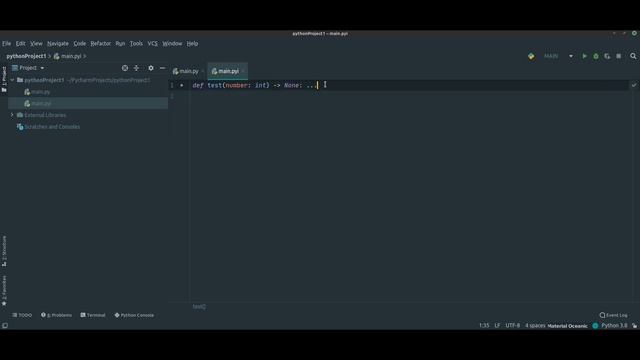Open the run configuration MAIN dropdown arrow
Screen dimensions: 640x360
point(571,56)
